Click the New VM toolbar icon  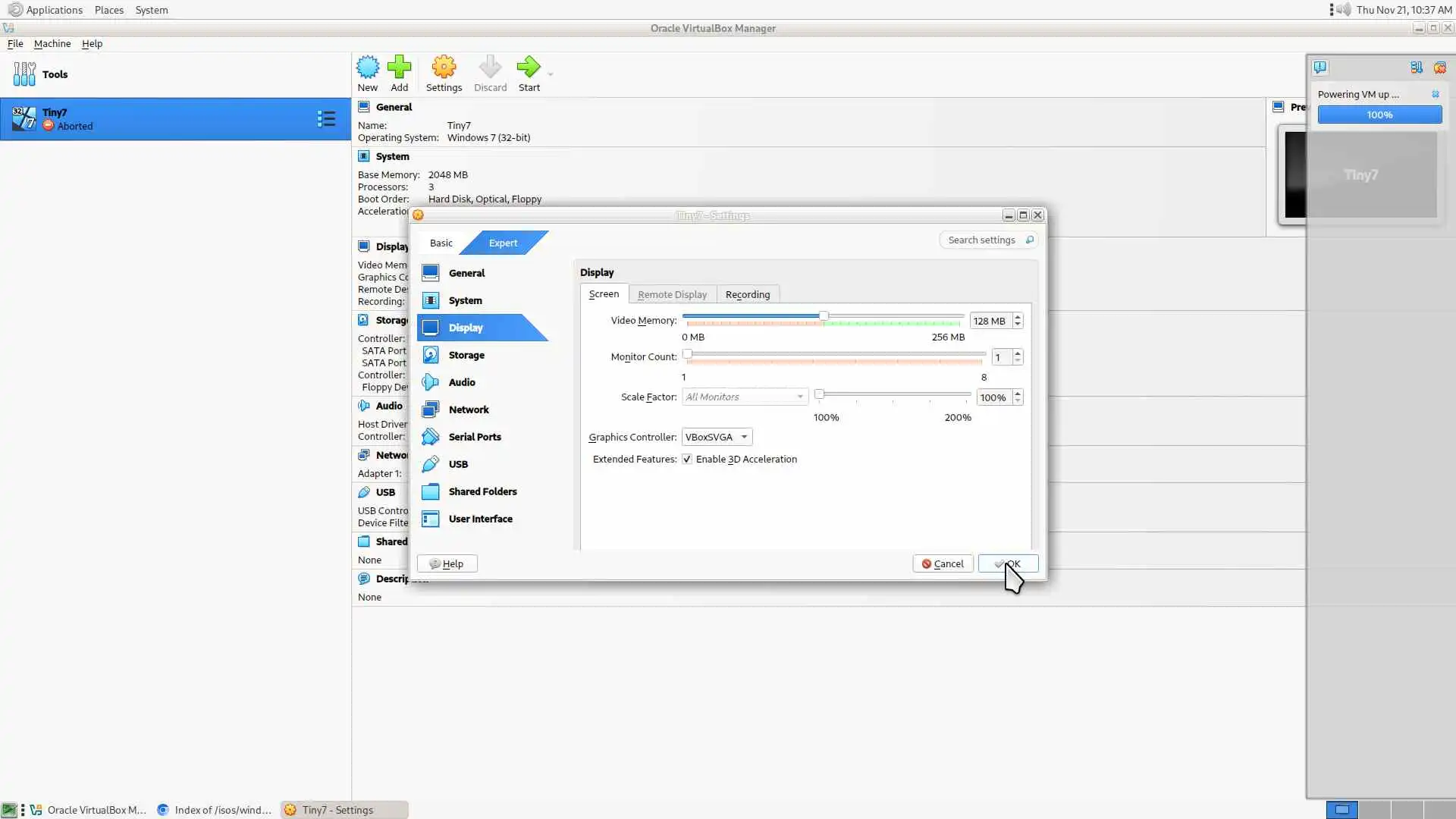click(368, 67)
